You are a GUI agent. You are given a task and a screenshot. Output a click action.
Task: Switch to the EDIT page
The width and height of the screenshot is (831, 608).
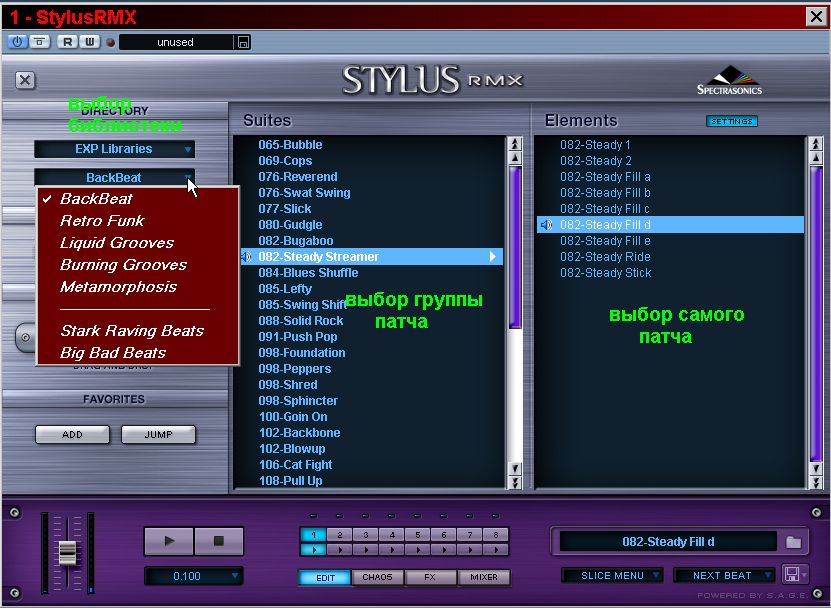pyautogui.click(x=325, y=578)
